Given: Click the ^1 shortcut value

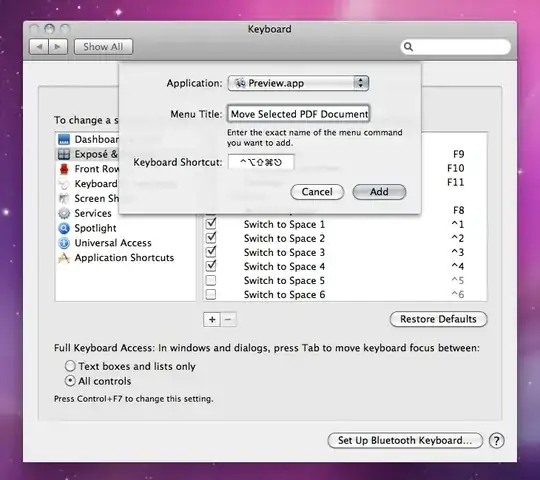Looking at the screenshot, I should pos(458,224).
